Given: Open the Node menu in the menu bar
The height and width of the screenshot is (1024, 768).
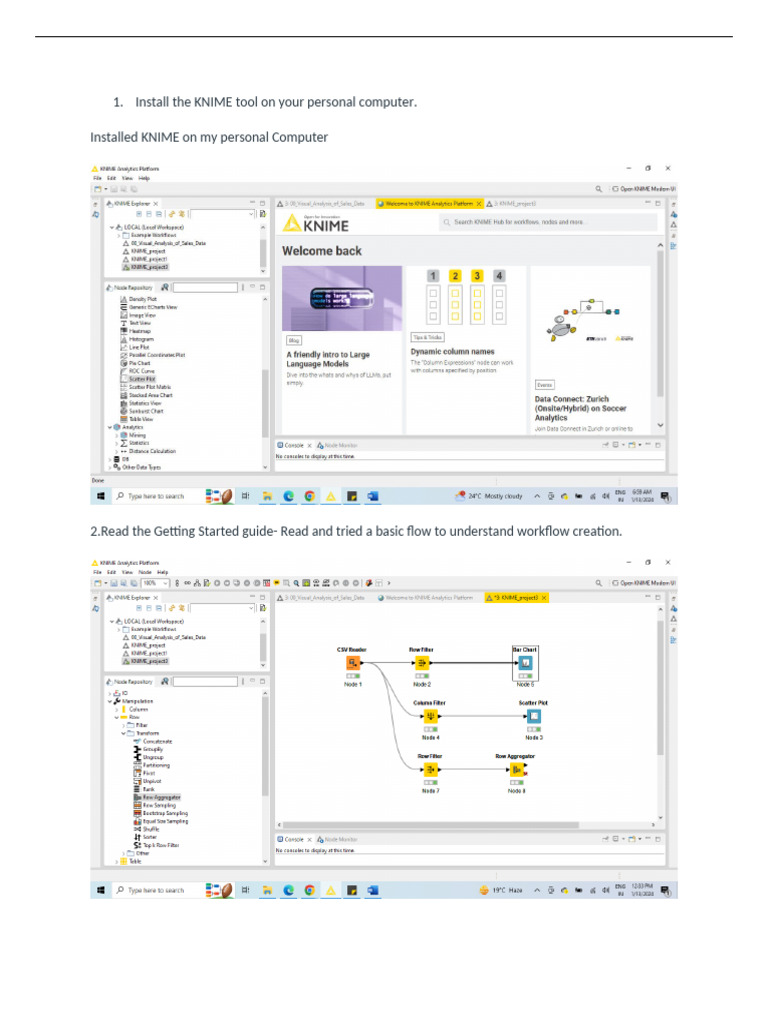Looking at the screenshot, I should [x=144, y=572].
